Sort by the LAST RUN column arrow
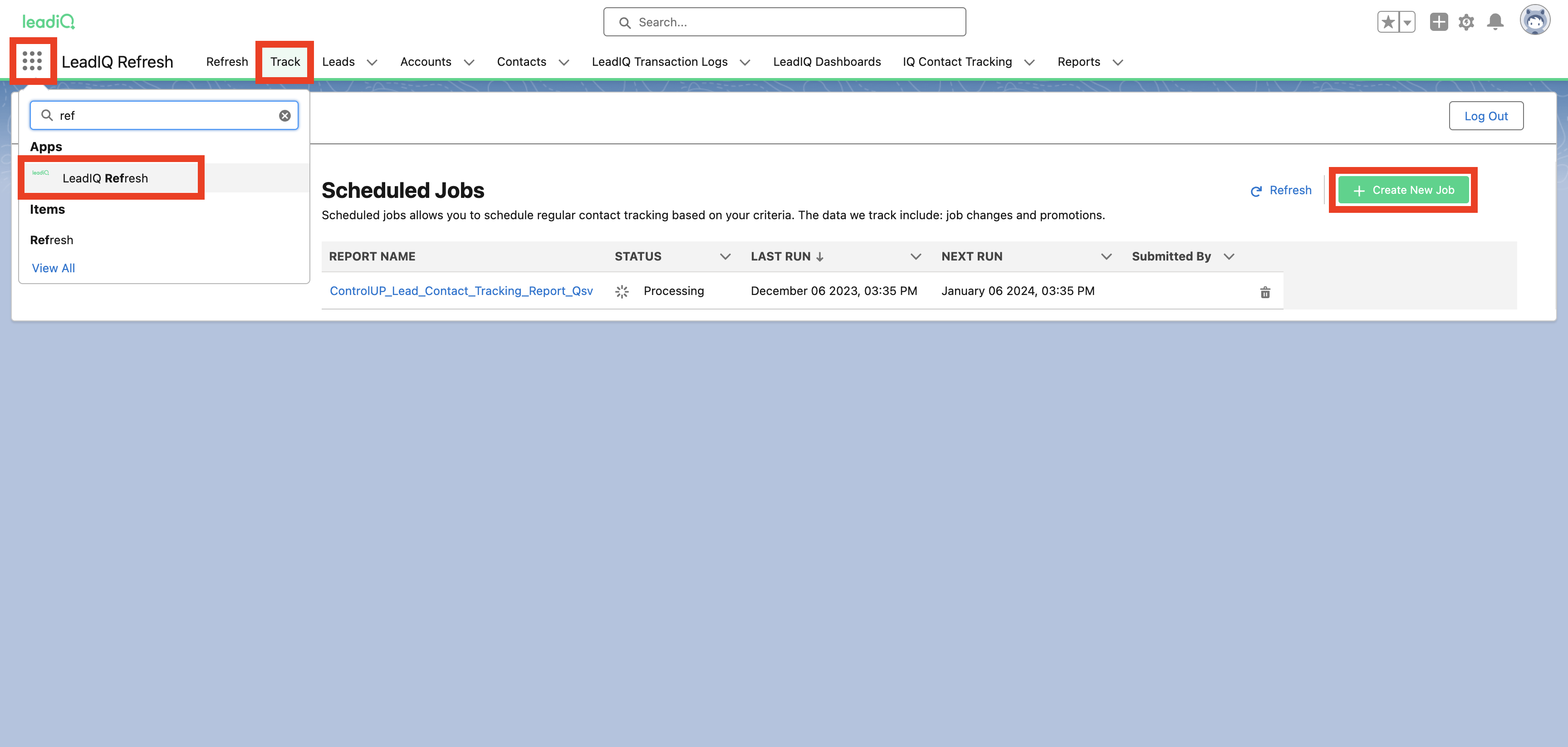The width and height of the screenshot is (1568, 747). pyautogui.click(x=819, y=256)
